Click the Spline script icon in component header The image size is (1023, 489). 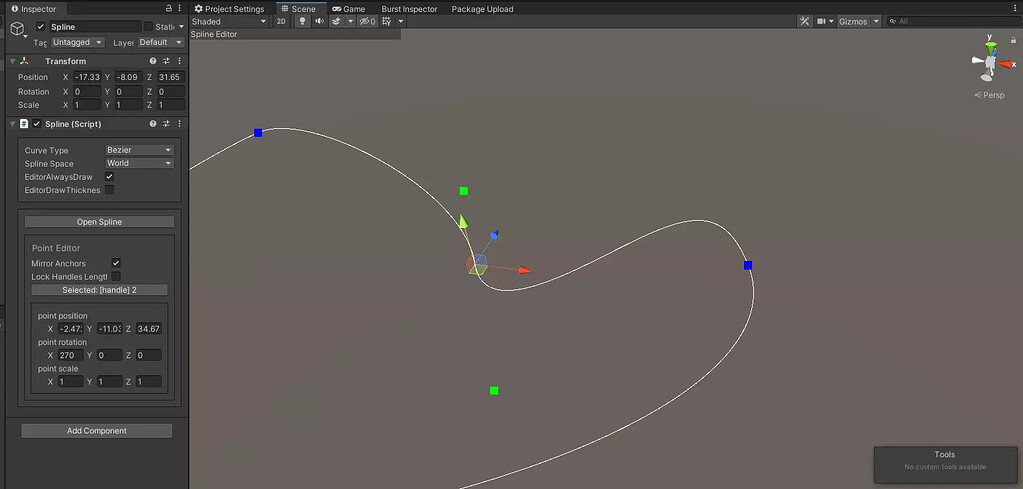24,124
